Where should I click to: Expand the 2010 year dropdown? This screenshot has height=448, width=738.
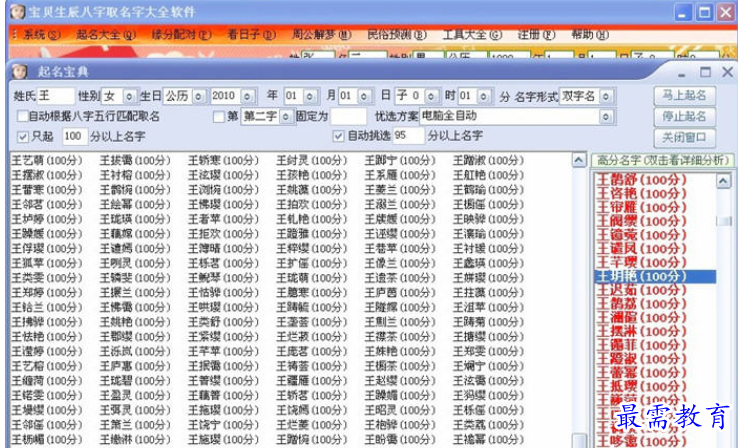248,96
